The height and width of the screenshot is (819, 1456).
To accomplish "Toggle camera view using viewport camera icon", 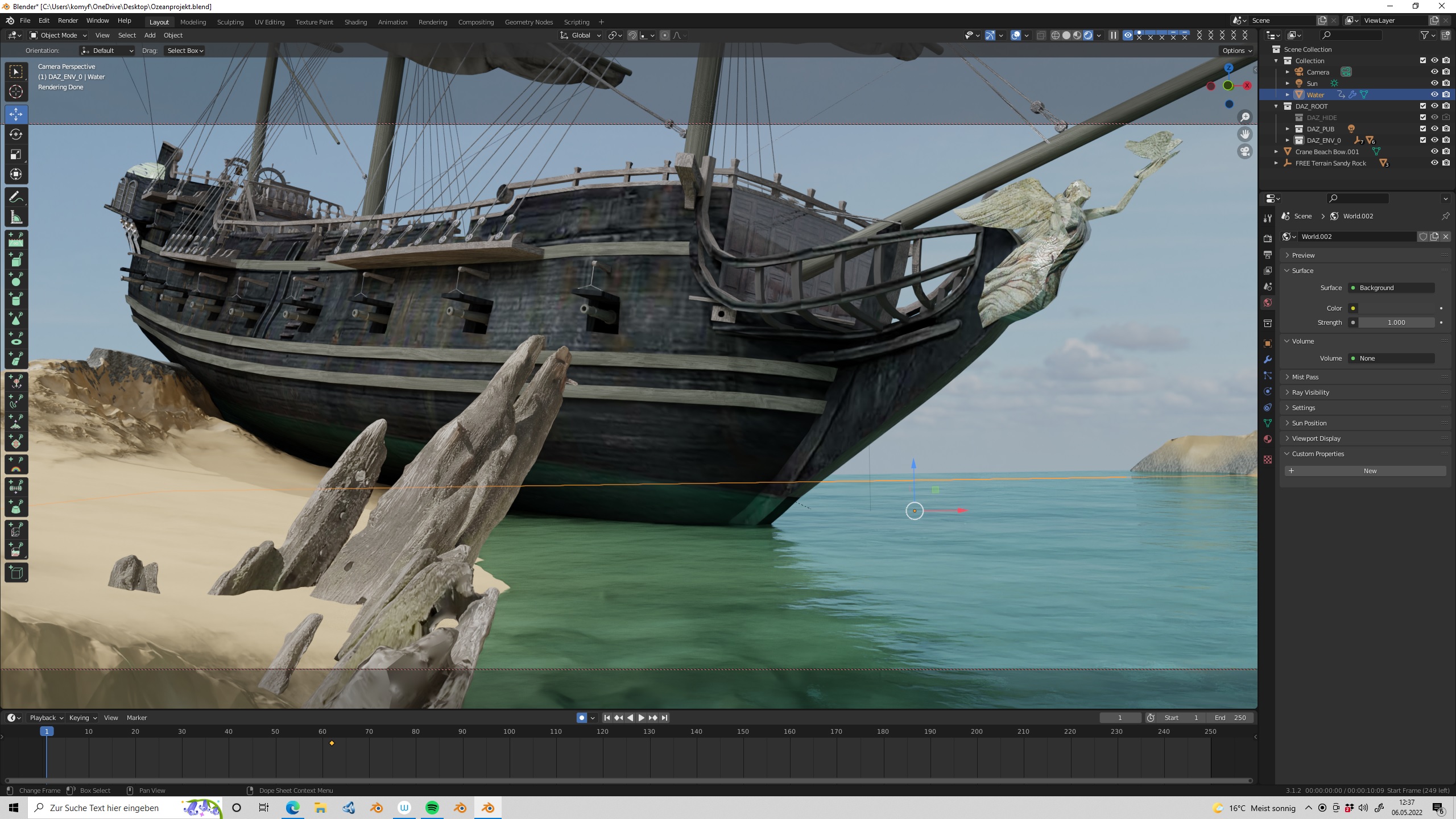I will pyautogui.click(x=1245, y=152).
